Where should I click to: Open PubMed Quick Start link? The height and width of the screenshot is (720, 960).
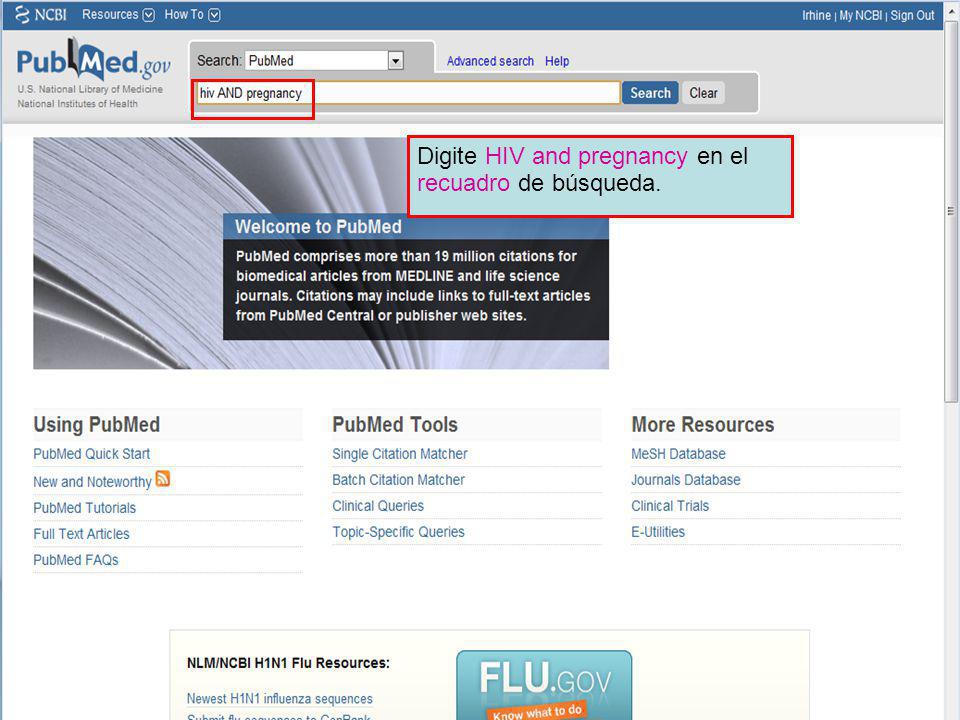[x=91, y=454]
